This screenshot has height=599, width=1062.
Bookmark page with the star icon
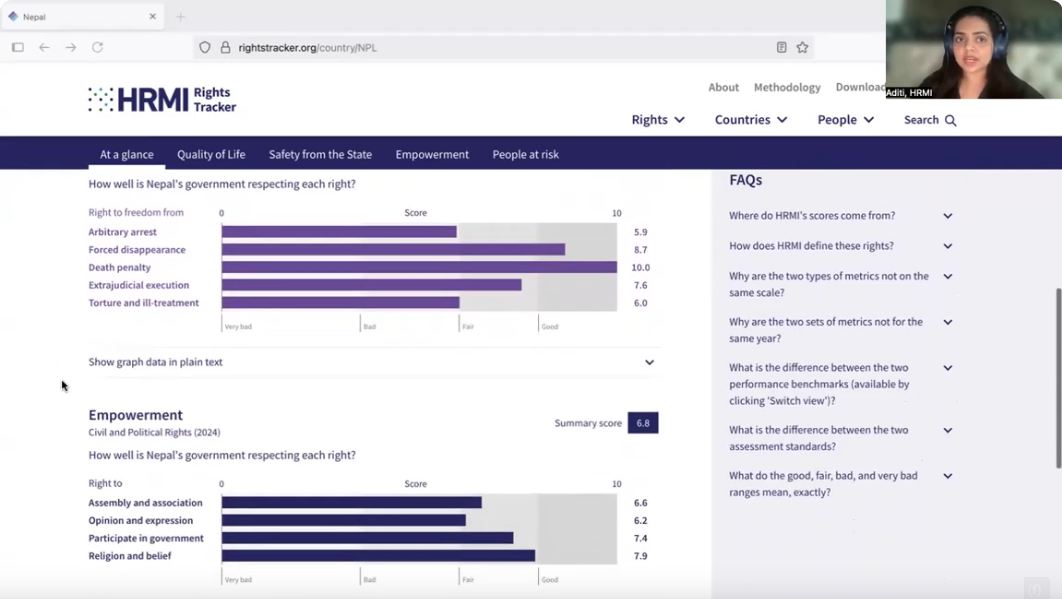(802, 47)
